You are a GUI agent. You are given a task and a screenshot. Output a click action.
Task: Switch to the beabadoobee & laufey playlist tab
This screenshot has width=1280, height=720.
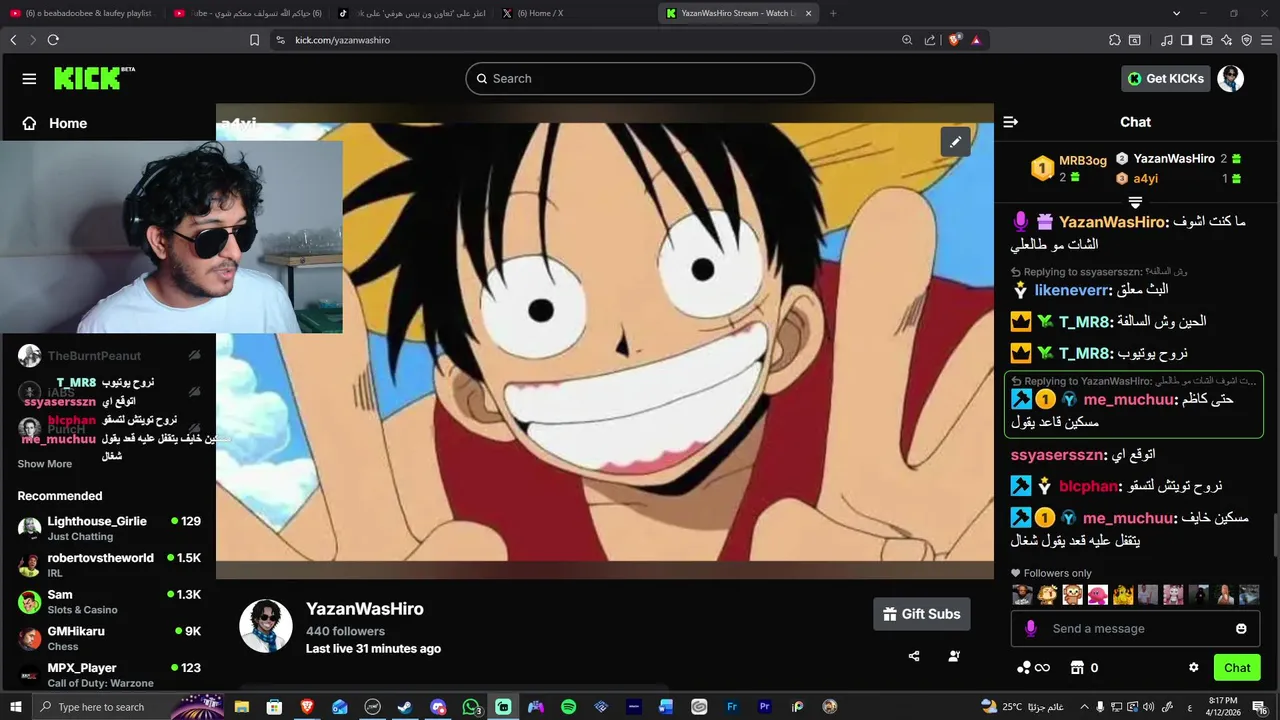[83, 13]
